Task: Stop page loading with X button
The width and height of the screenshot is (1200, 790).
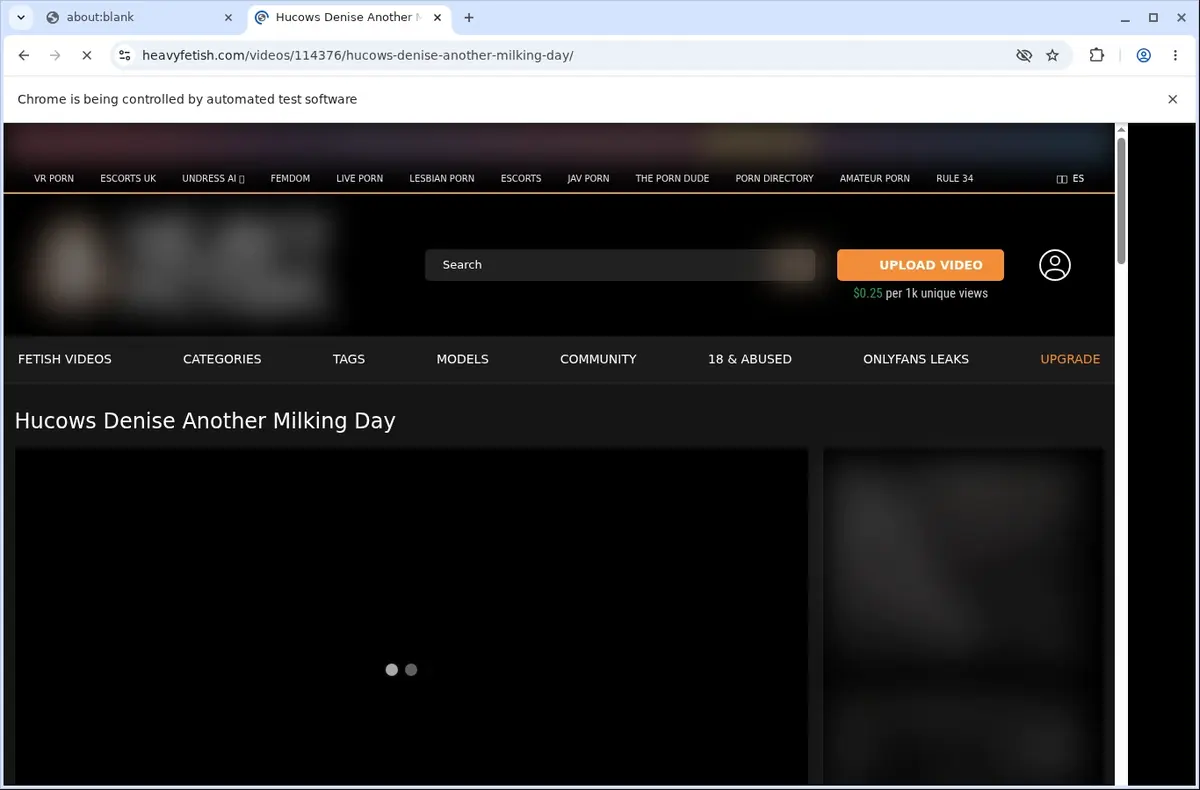Action: (x=86, y=55)
